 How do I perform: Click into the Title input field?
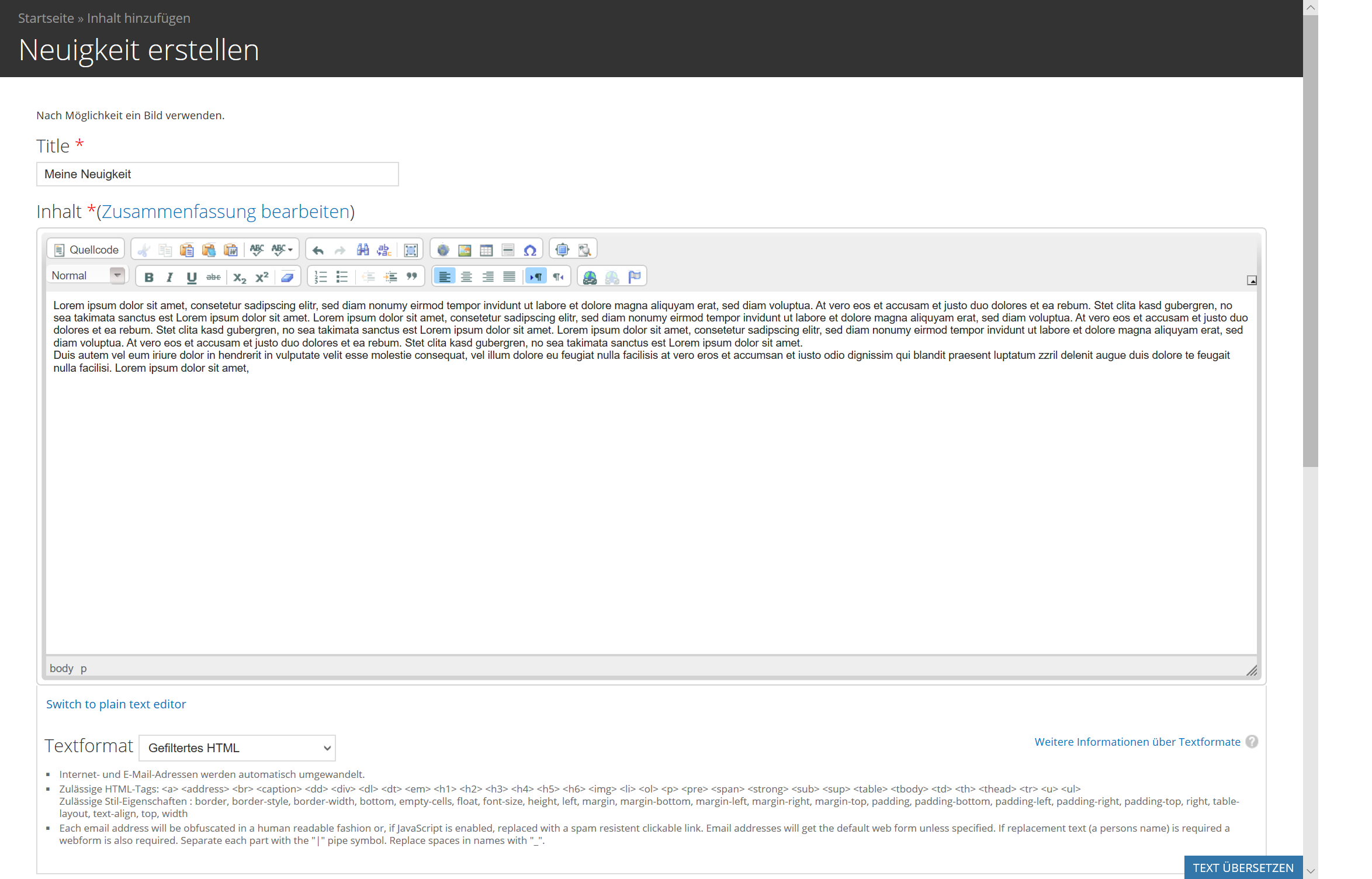[x=217, y=174]
